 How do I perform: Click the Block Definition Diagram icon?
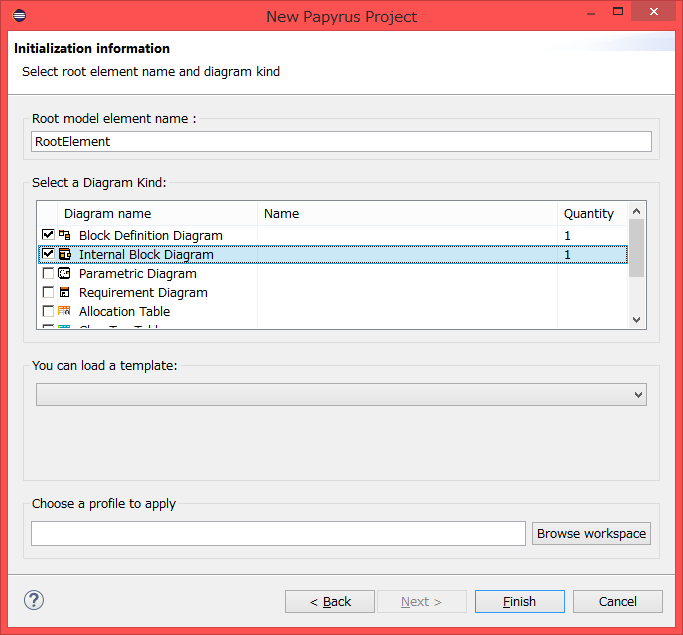click(x=64, y=235)
